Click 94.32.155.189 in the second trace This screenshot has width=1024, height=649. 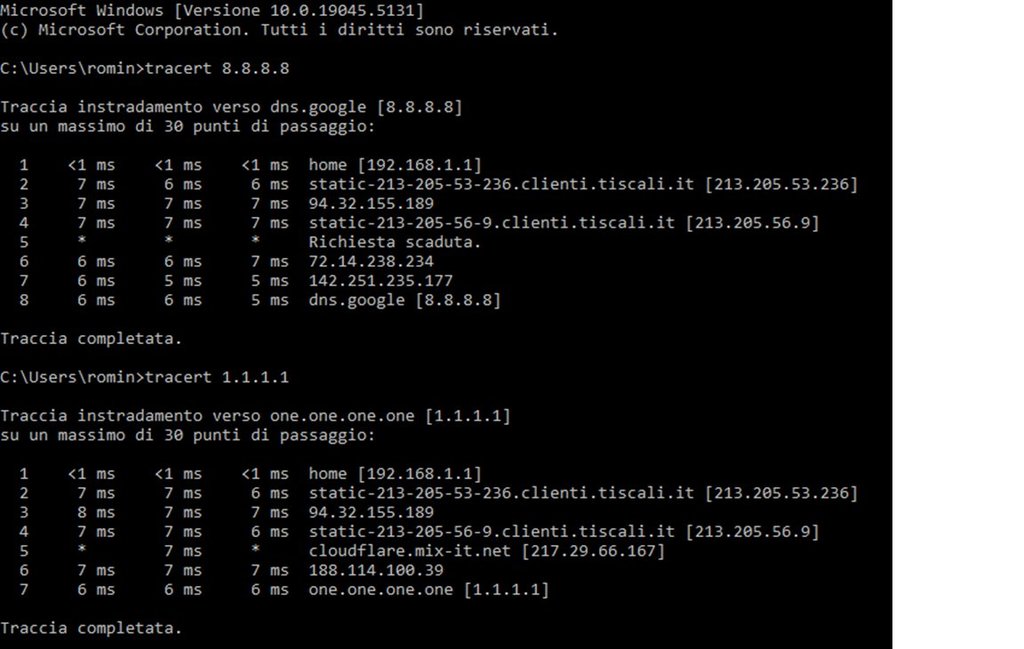click(x=371, y=513)
